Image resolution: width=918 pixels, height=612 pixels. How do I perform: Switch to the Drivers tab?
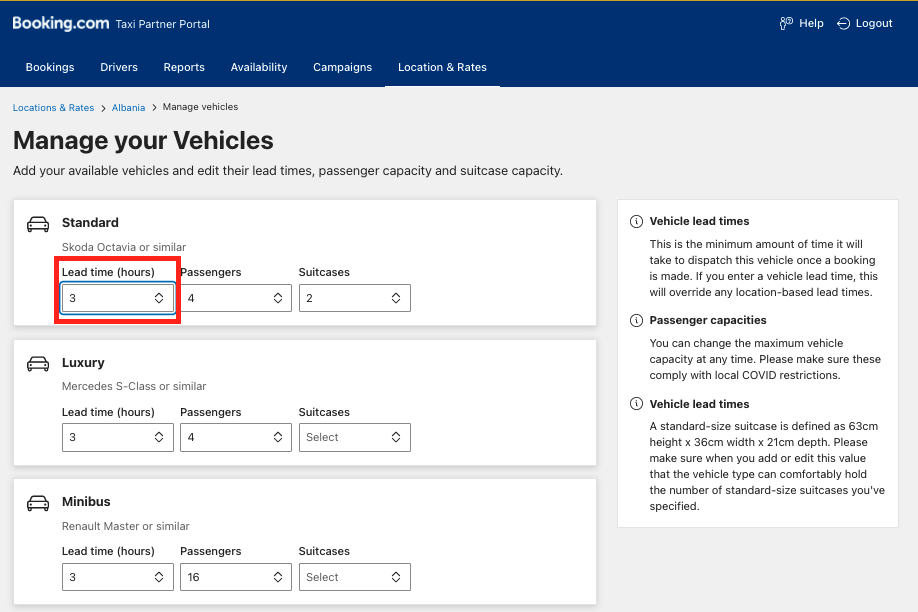click(119, 67)
